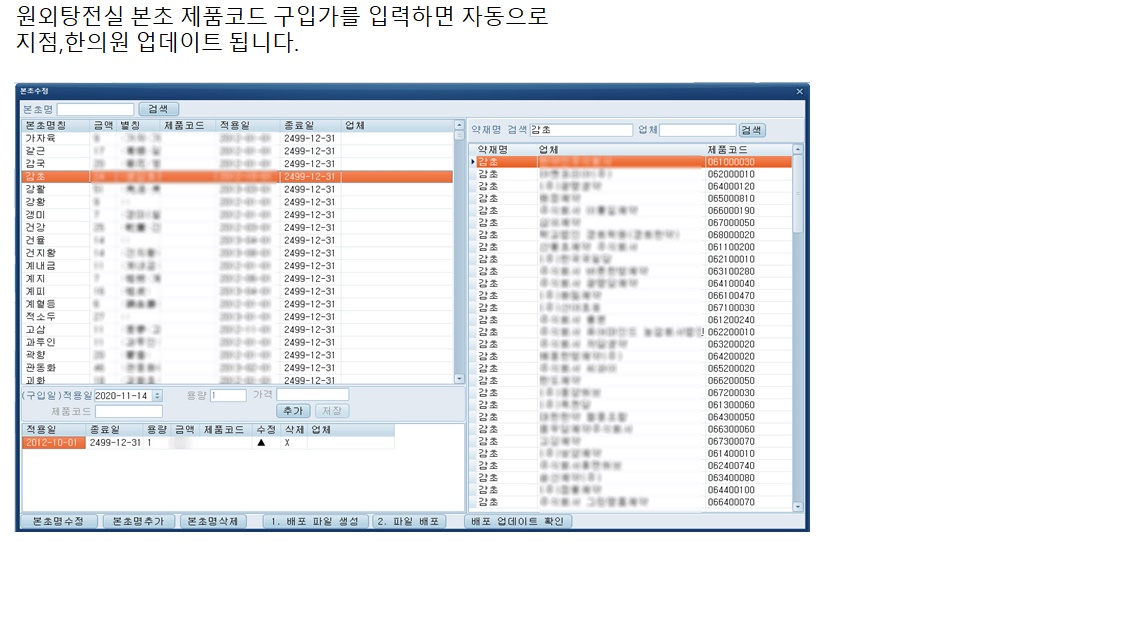1143x641 pixels.
Task: Close the 본초수정 window
Action: coord(799,91)
